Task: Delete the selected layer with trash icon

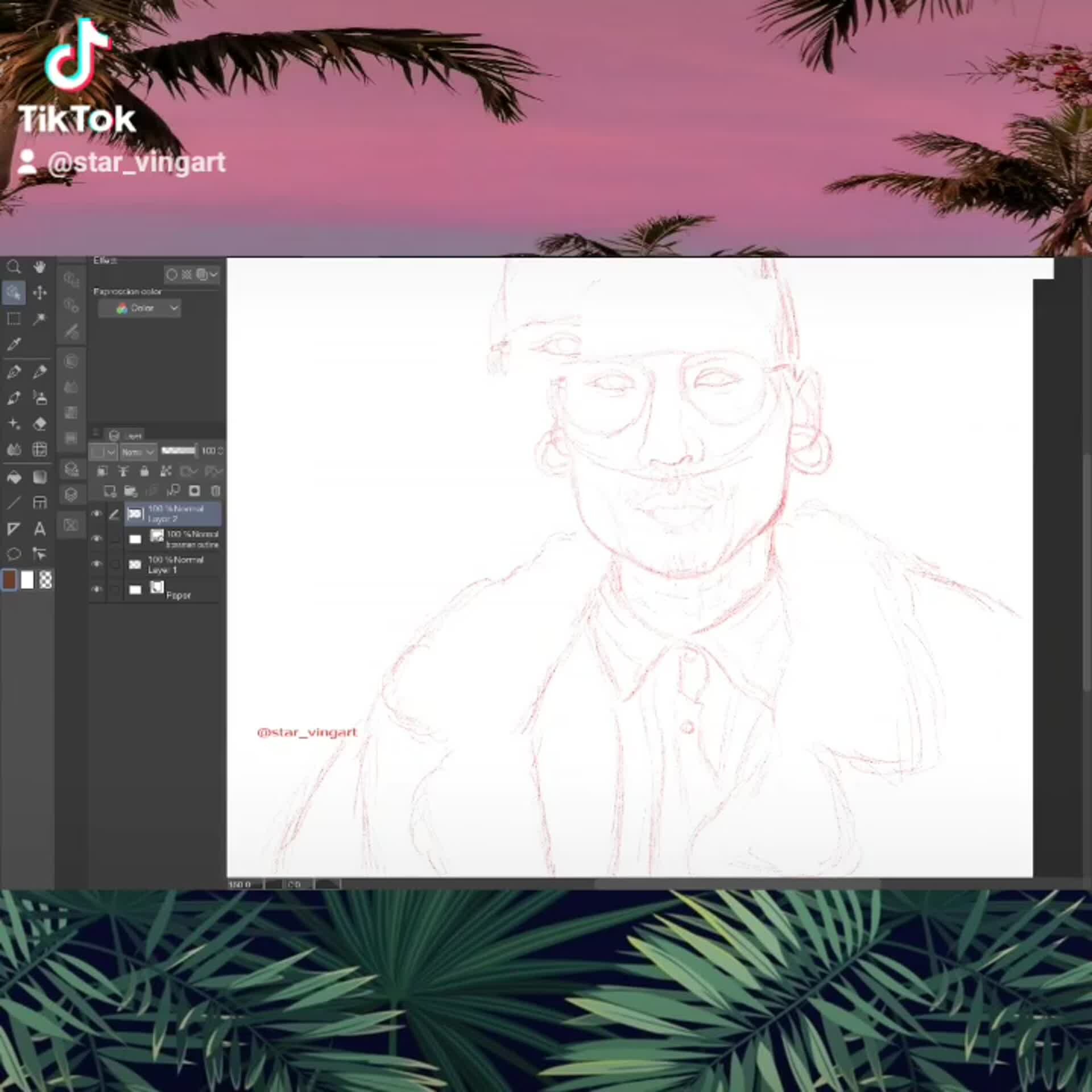Action: point(215,490)
